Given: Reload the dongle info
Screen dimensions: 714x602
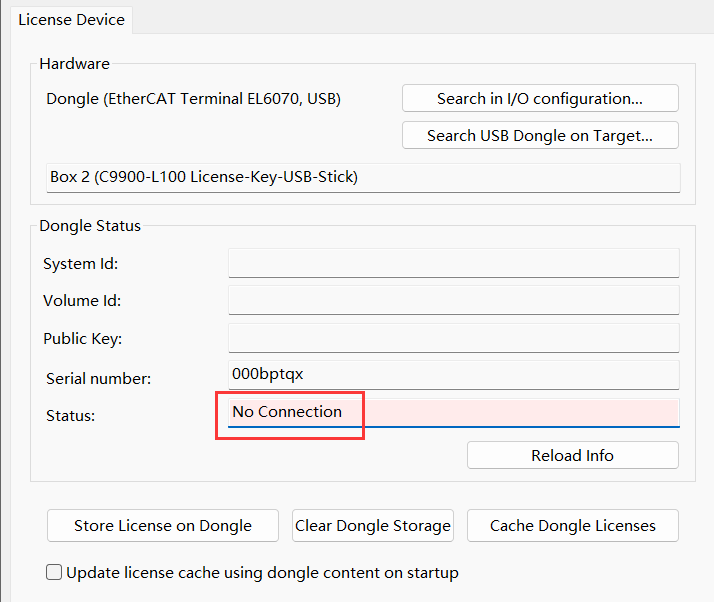Looking at the screenshot, I should (x=572, y=455).
